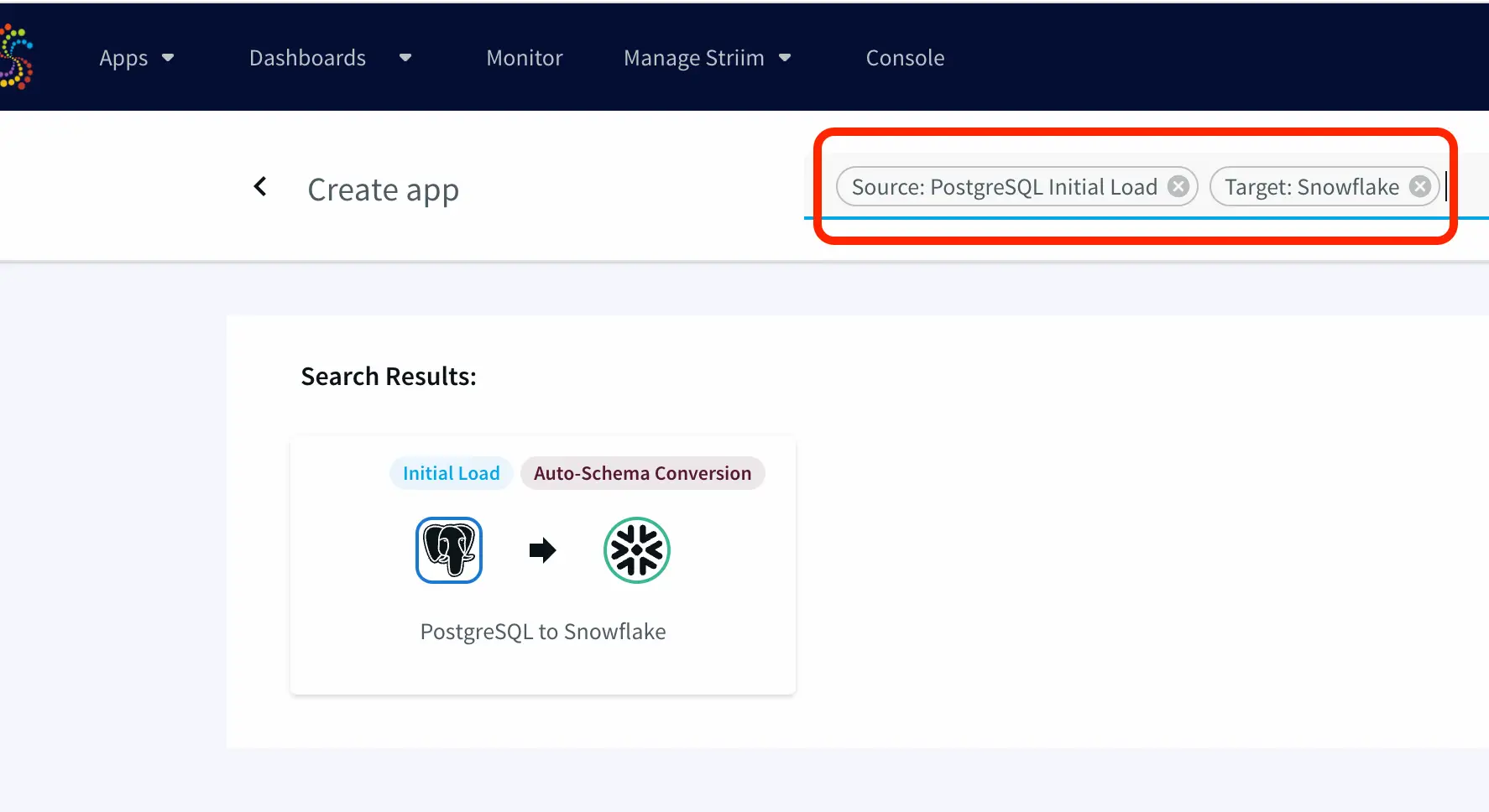Click the PostgreSQL elephant icon

449,550
